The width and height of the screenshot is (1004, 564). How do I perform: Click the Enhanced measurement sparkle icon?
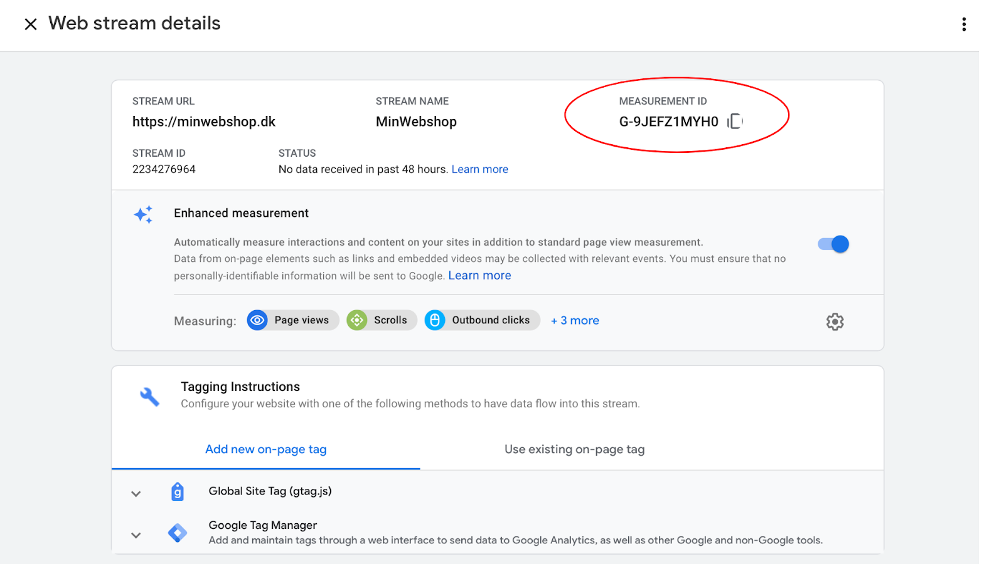click(x=143, y=214)
